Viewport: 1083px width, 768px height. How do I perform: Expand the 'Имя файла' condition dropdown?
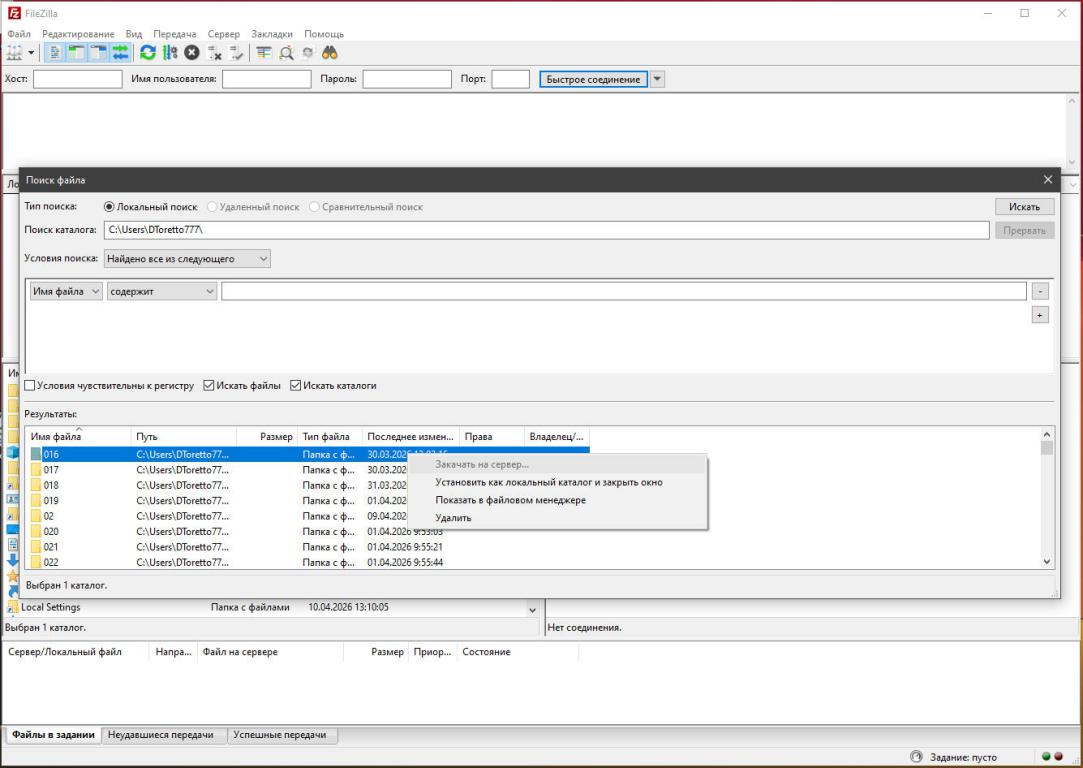coord(66,291)
